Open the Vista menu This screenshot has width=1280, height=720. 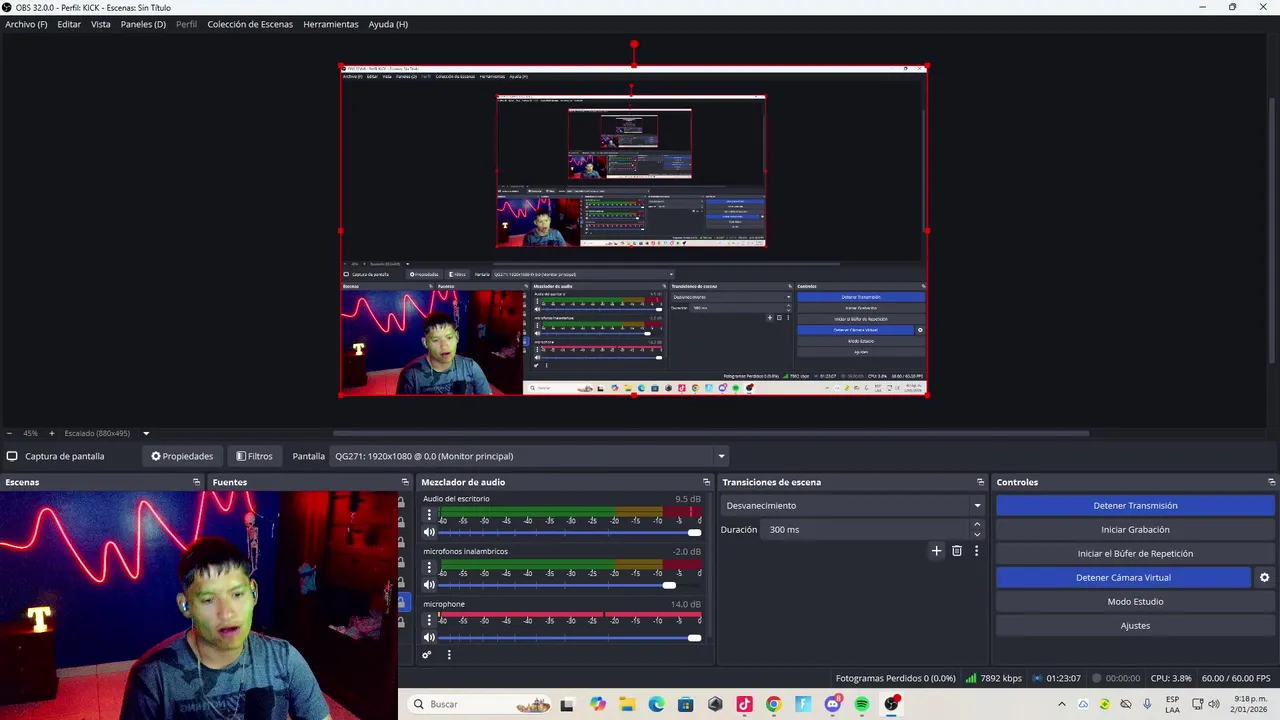pyautogui.click(x=101, y=24)
